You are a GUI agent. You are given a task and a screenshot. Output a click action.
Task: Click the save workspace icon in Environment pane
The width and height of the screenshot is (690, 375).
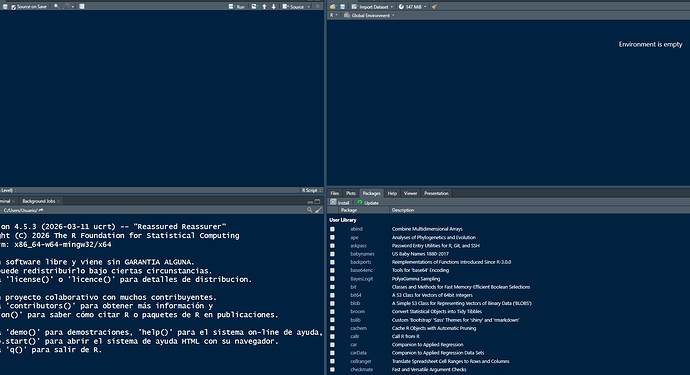342,7
